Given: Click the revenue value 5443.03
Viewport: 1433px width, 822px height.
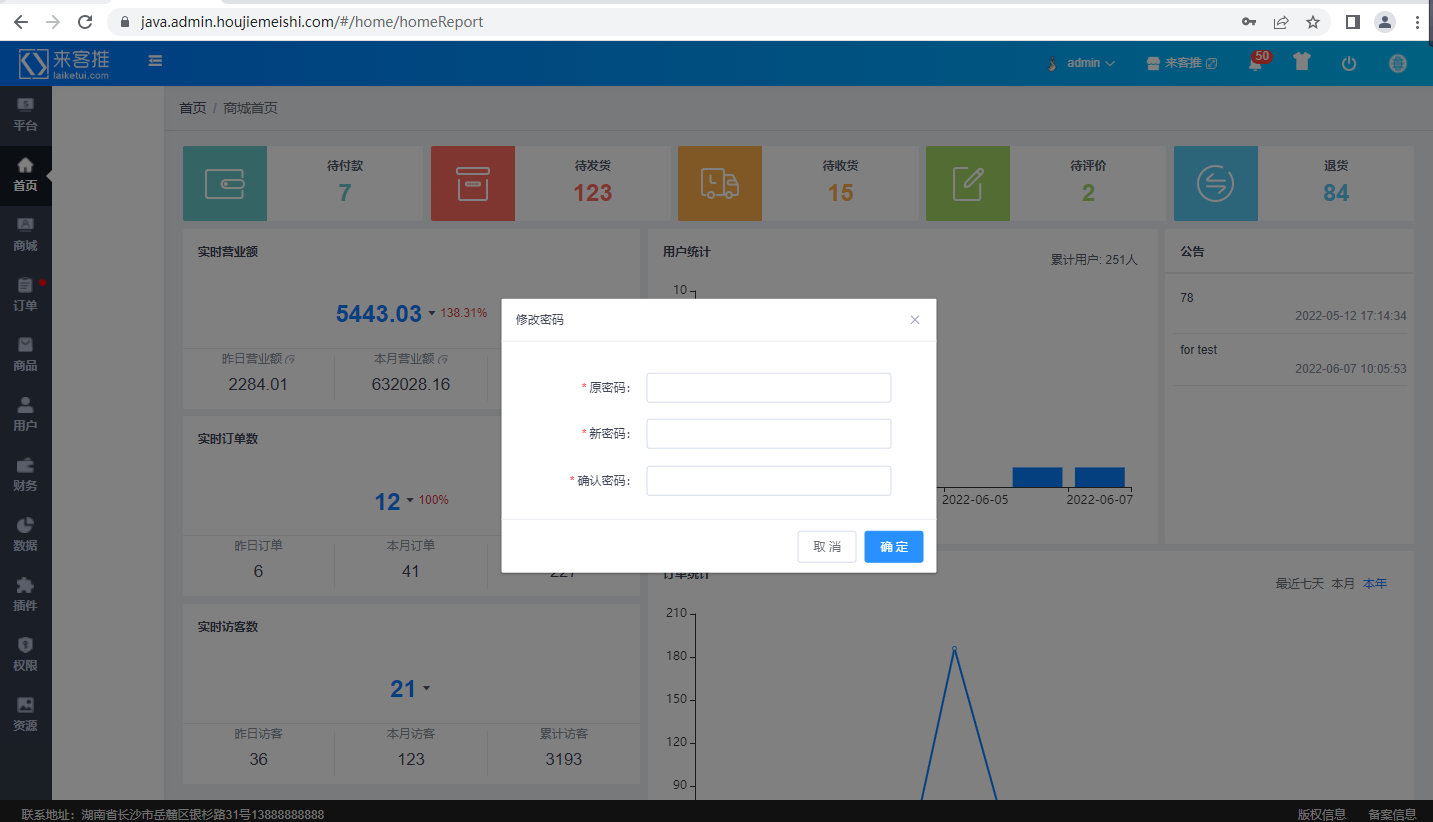Looking at the screenshot, I should point(379,314).
